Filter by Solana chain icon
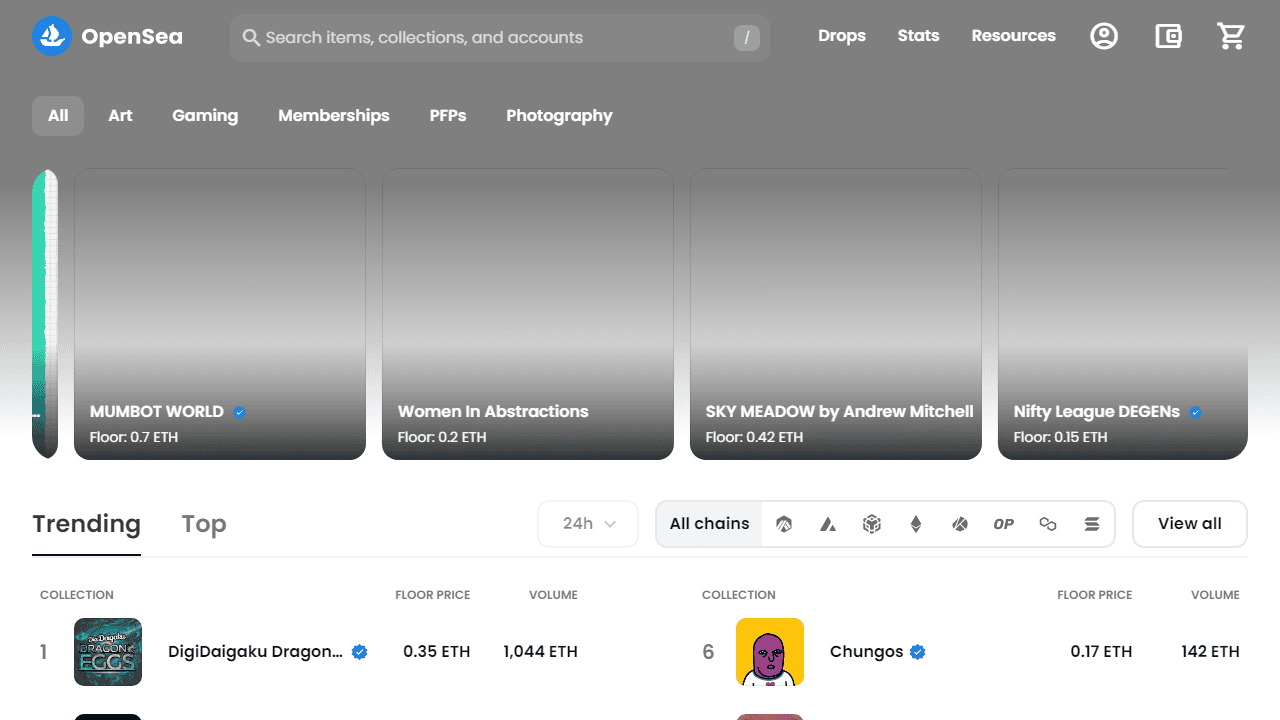The image size is (1280, 720). click(1092, 524)
